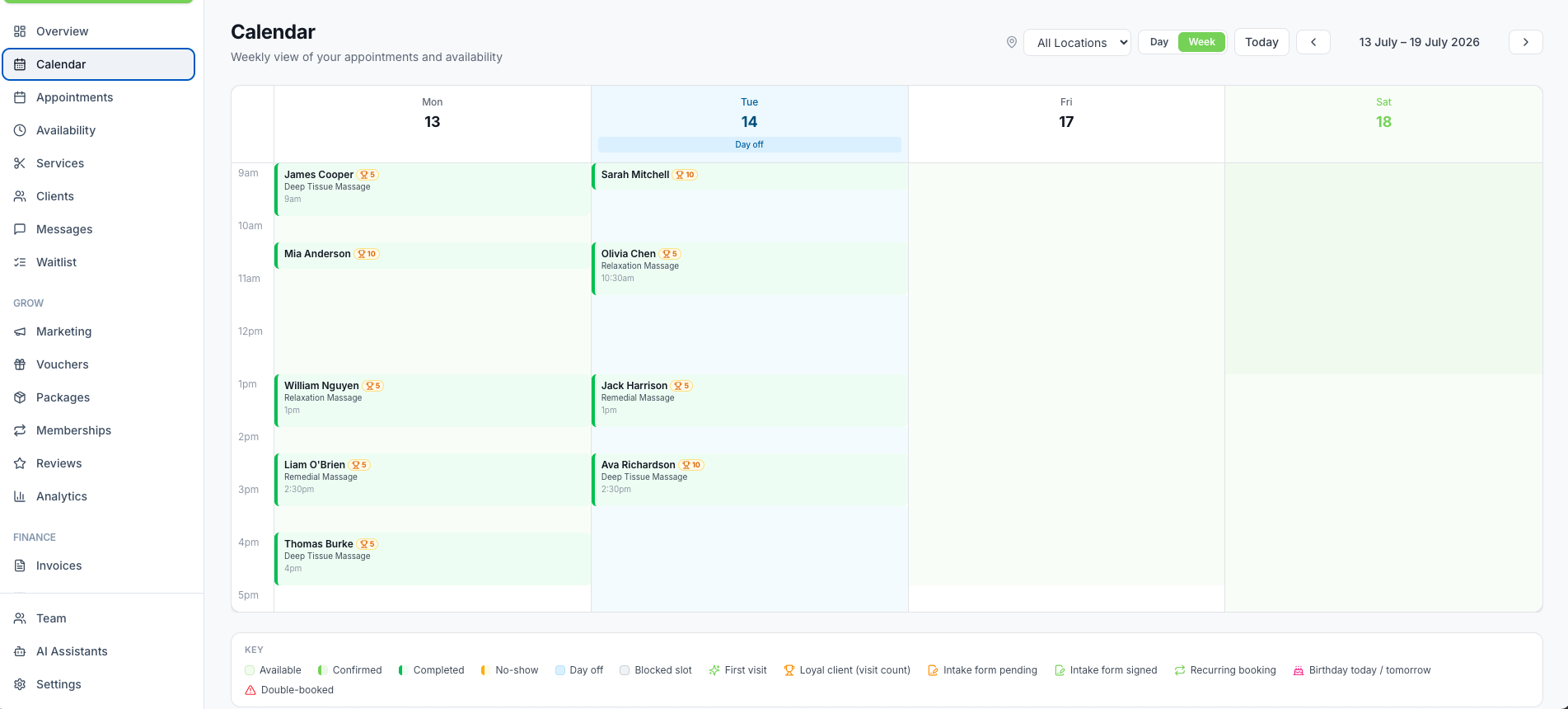The width and height of the screenshot is (1568, 709).
Task: Click the Appointments sidebar icon
Action: click(x=20, y=97)
